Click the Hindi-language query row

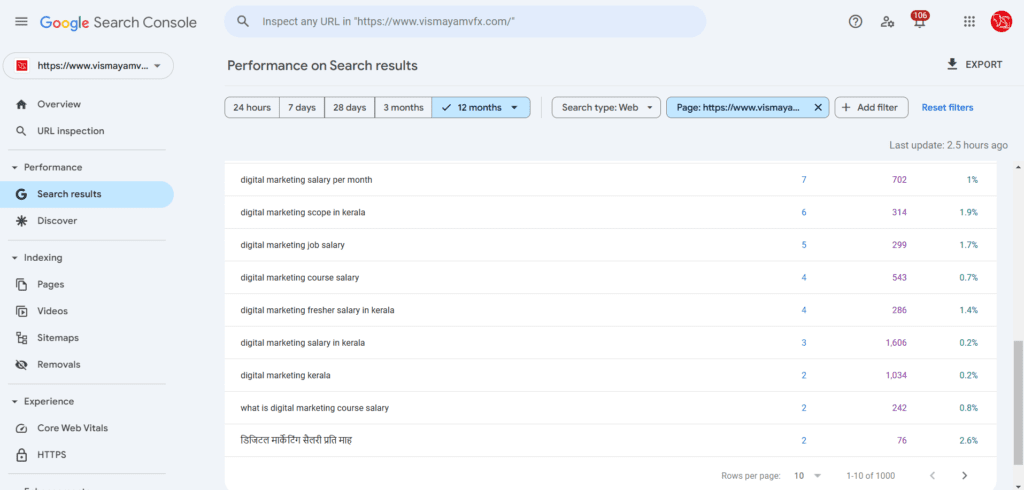coord(611,440)
